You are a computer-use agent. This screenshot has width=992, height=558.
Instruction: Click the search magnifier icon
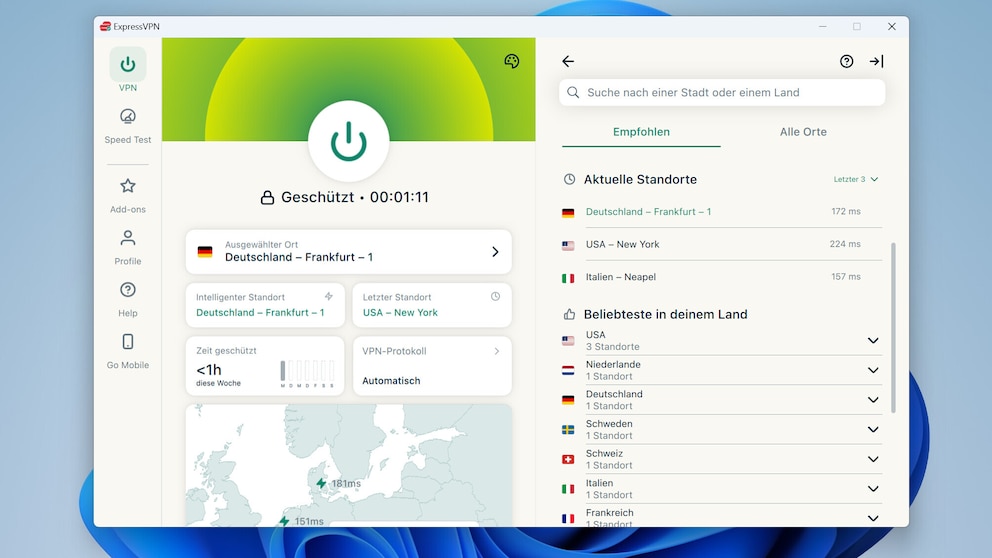573,92
